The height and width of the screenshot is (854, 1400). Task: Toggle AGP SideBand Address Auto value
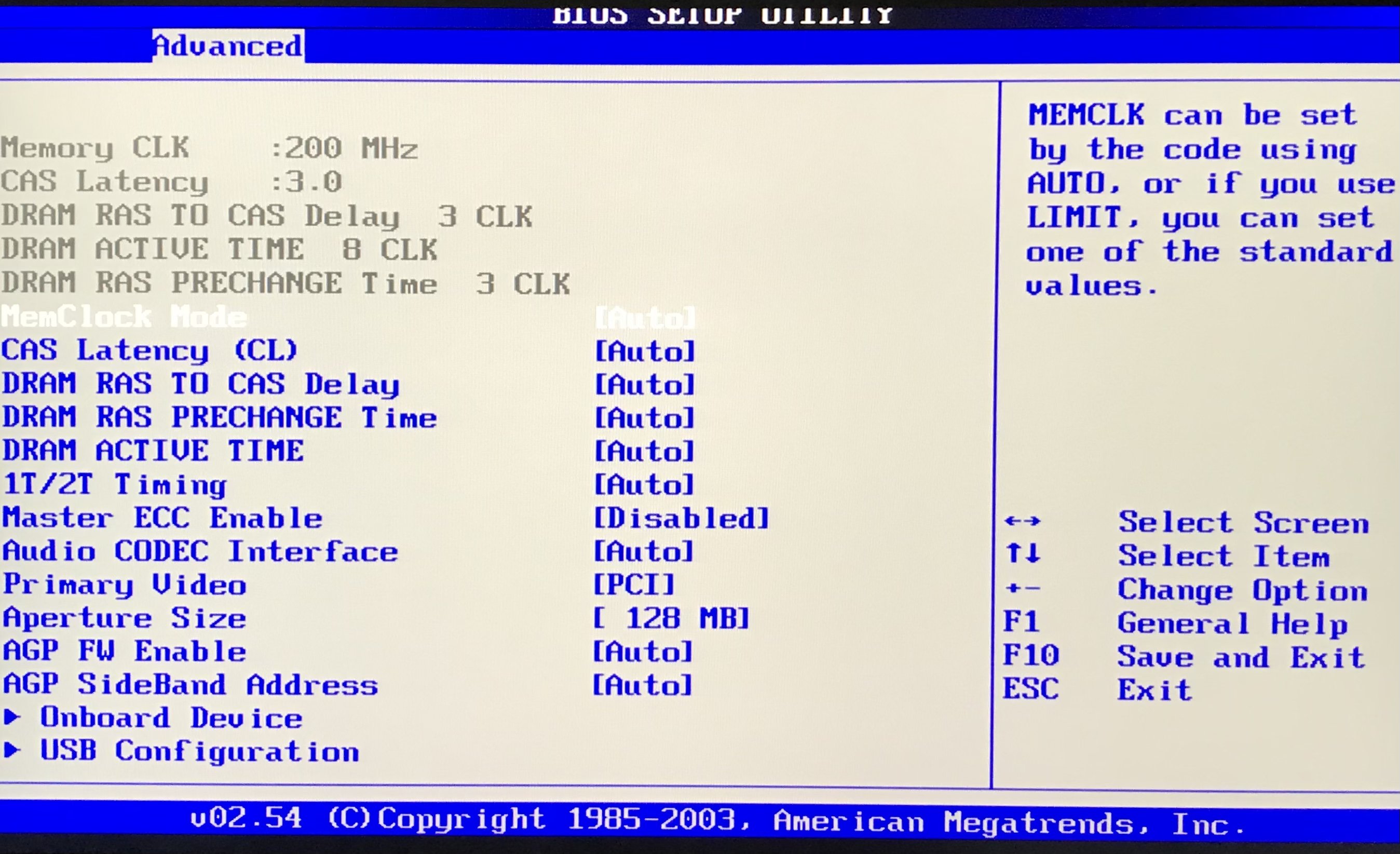point(643,685)
